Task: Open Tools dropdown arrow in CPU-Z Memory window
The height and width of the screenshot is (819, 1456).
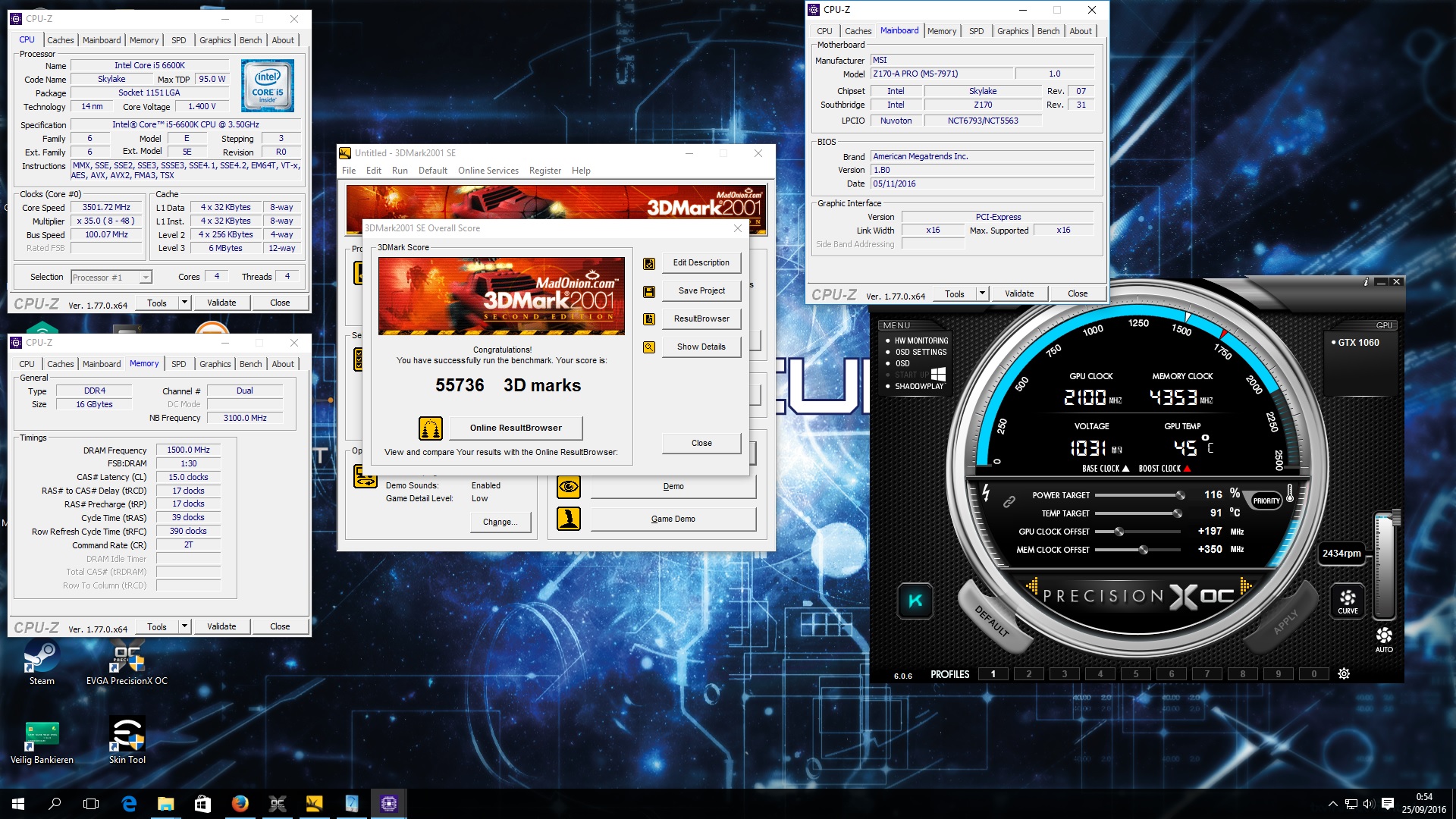Action: point(184,626)
